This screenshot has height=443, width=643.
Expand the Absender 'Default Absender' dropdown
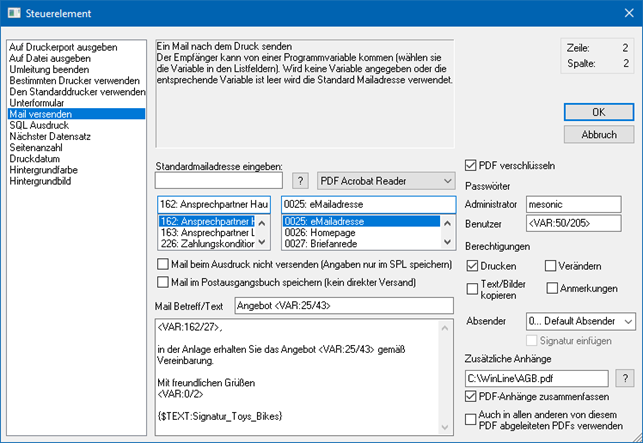click(x=580, y=322)
